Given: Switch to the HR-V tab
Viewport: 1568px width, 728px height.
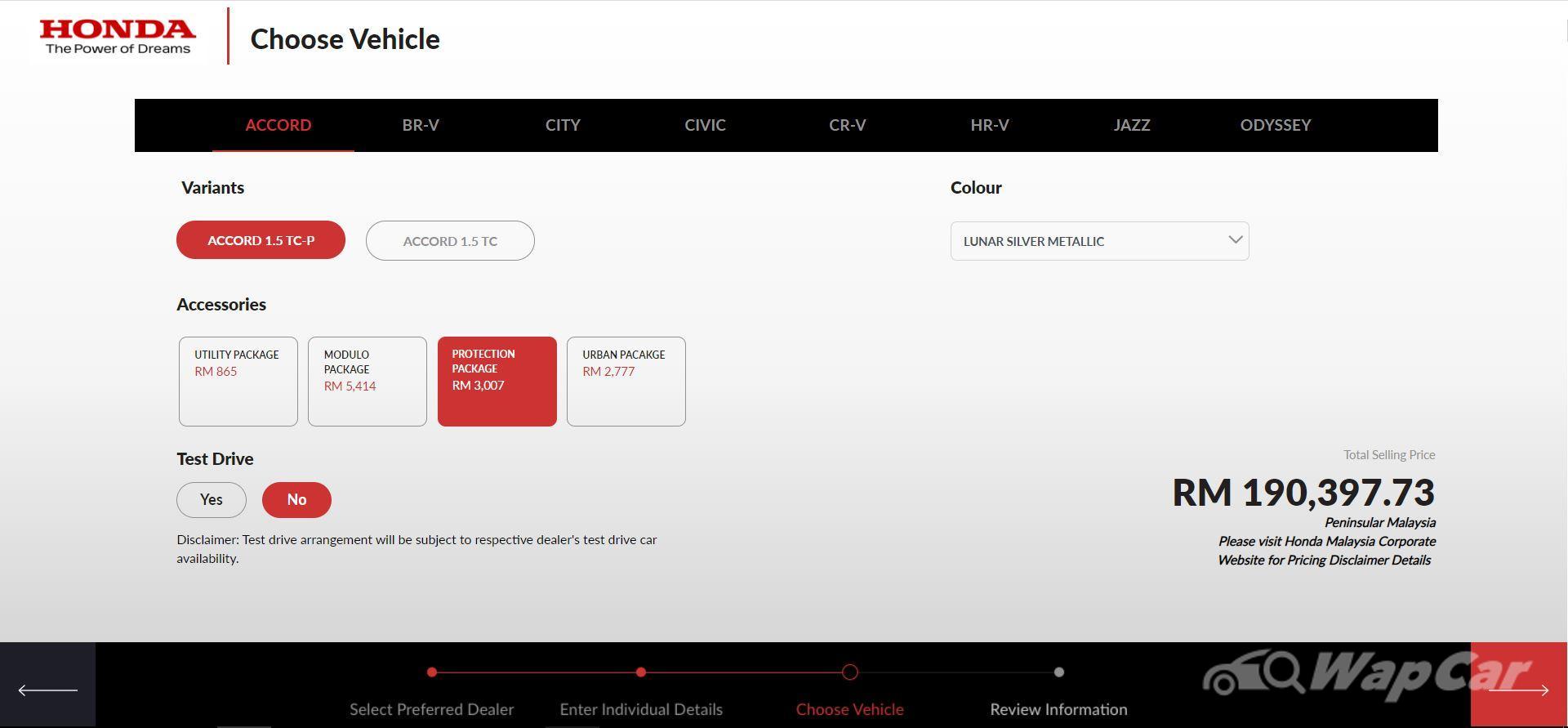Looking at the screenshot, I should (x=990, y=125).
